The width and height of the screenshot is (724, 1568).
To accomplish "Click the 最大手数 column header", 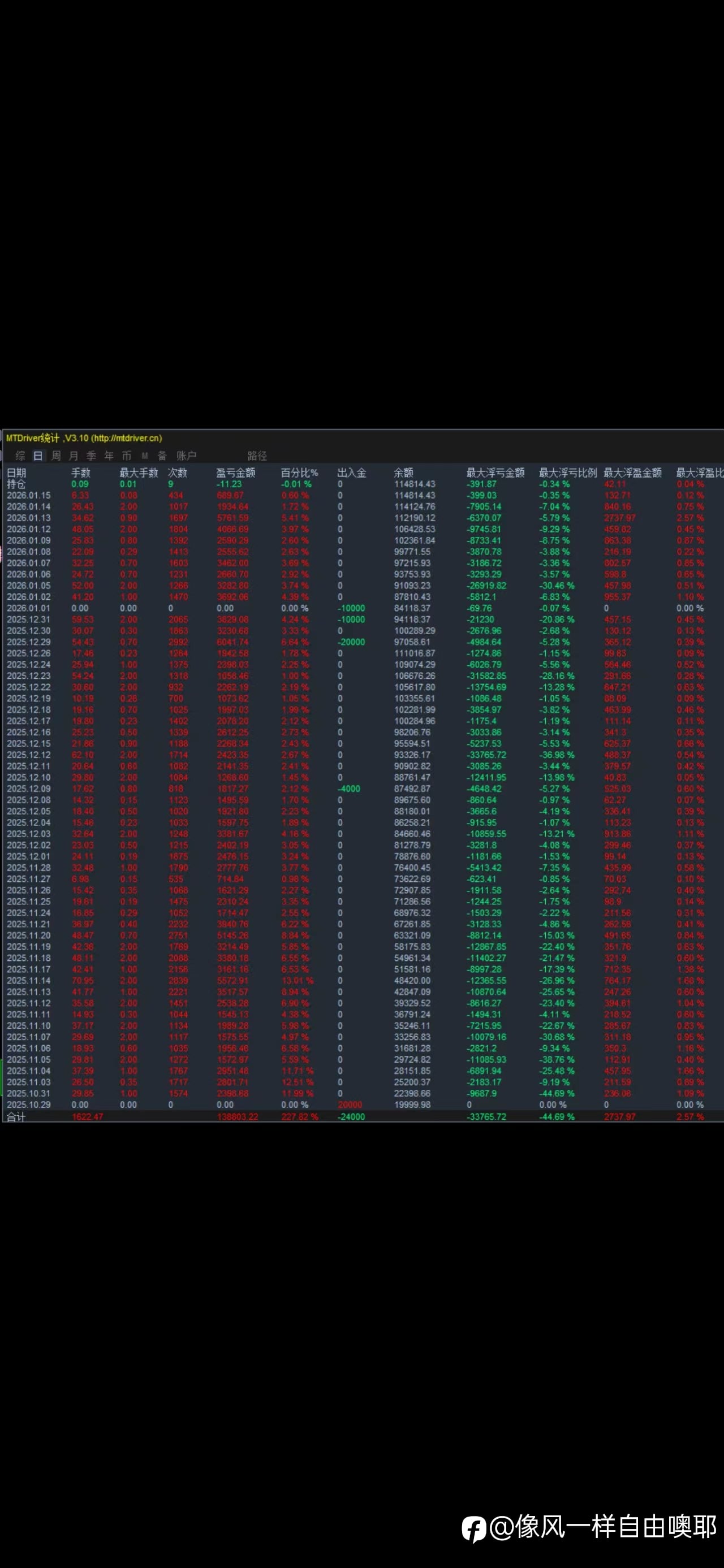I will [x=139, y=473].
